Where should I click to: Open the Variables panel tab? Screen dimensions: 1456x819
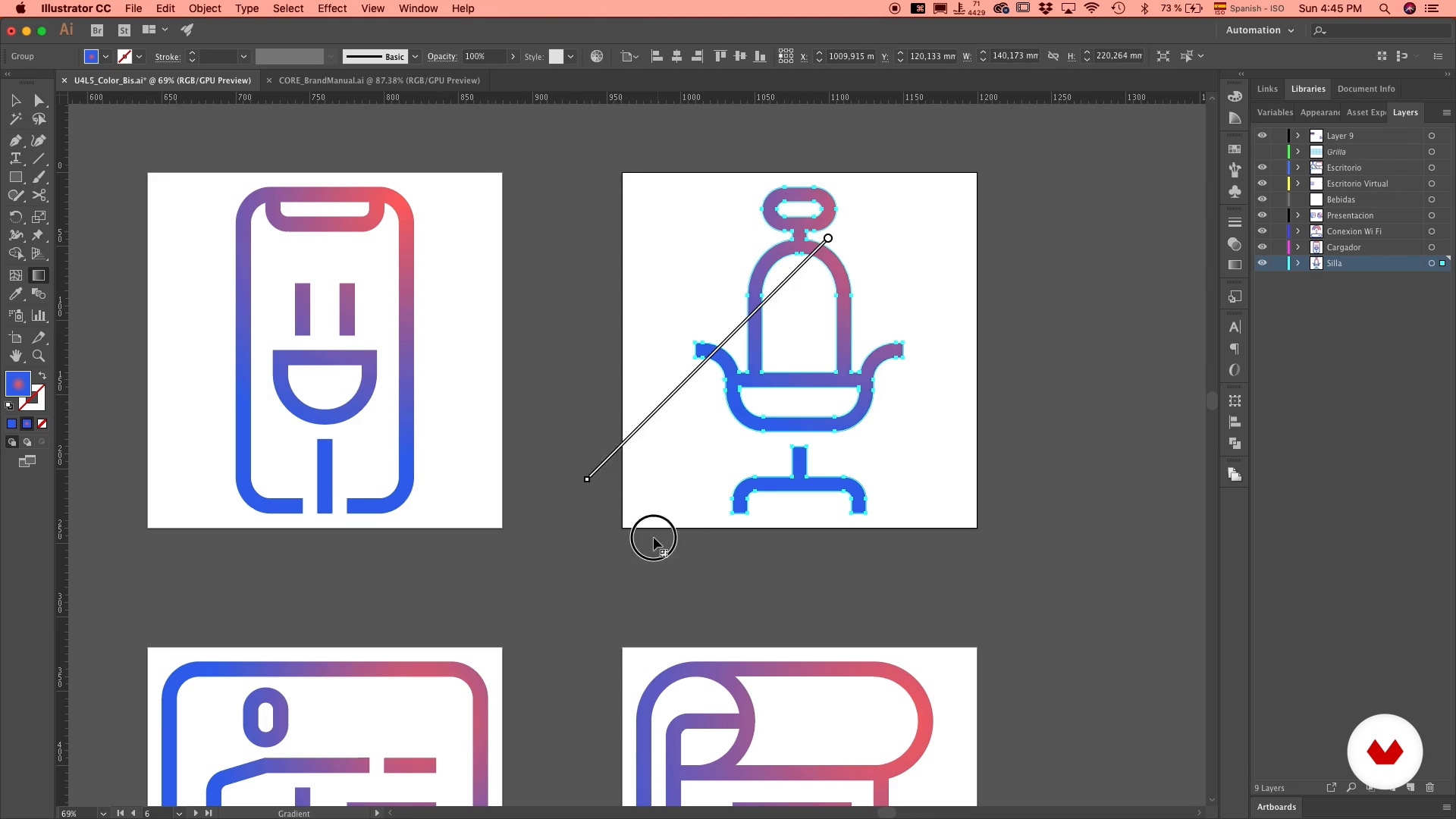click(x=1275, y=112)
